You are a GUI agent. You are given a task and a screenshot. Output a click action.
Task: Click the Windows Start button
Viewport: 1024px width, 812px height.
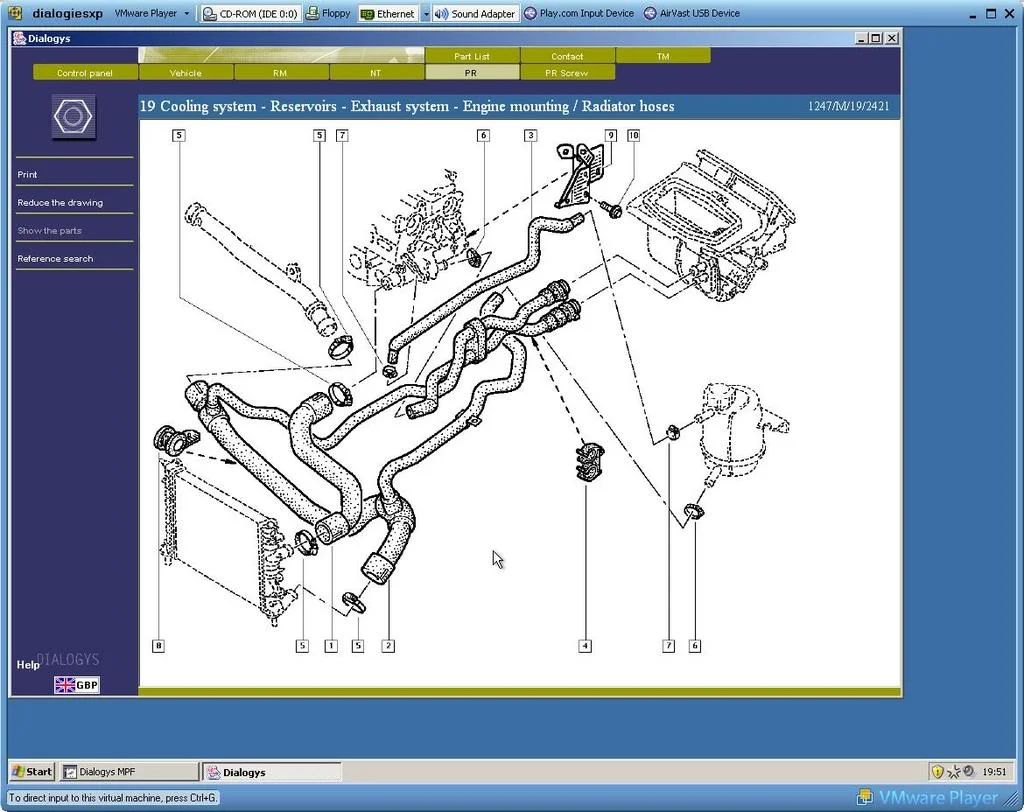click(x=32, y=771)
